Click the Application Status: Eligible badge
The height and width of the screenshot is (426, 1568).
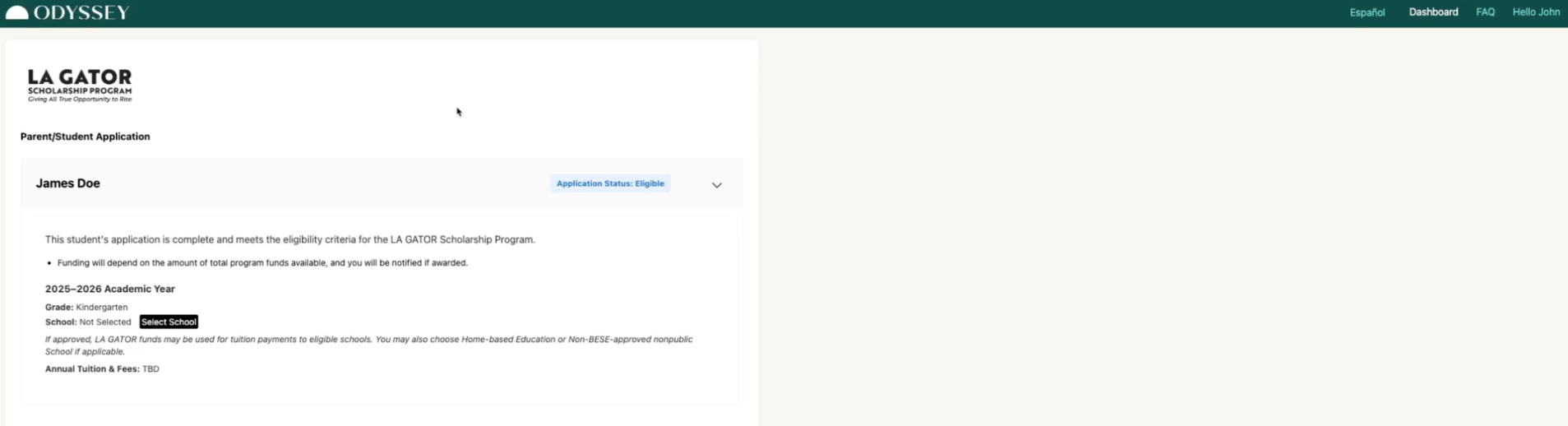610,183
